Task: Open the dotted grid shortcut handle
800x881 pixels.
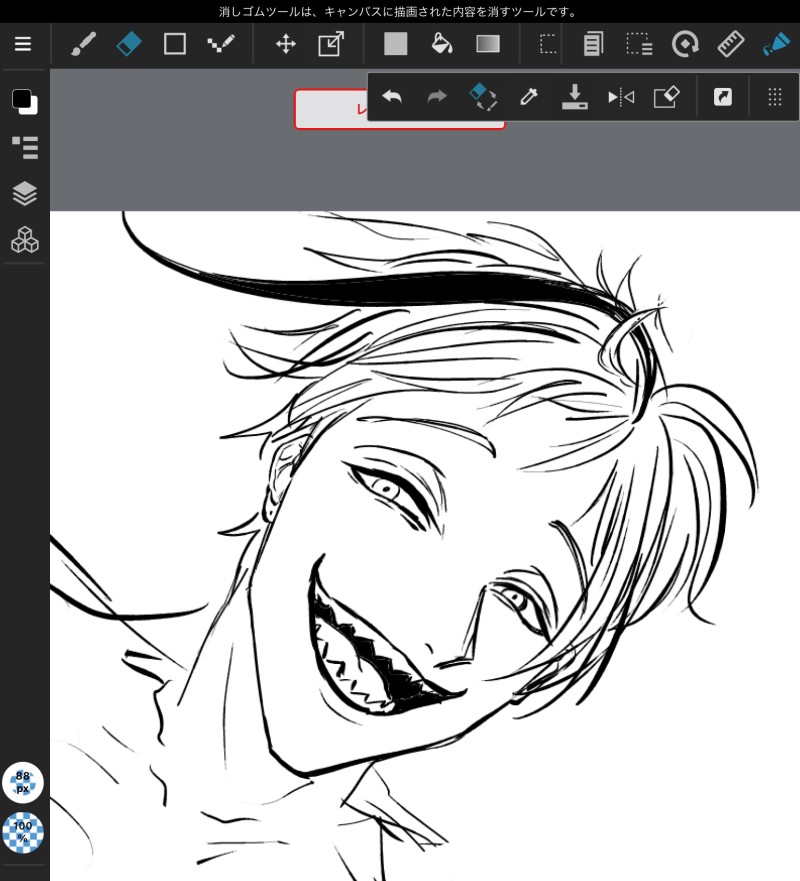Action: 775,97
